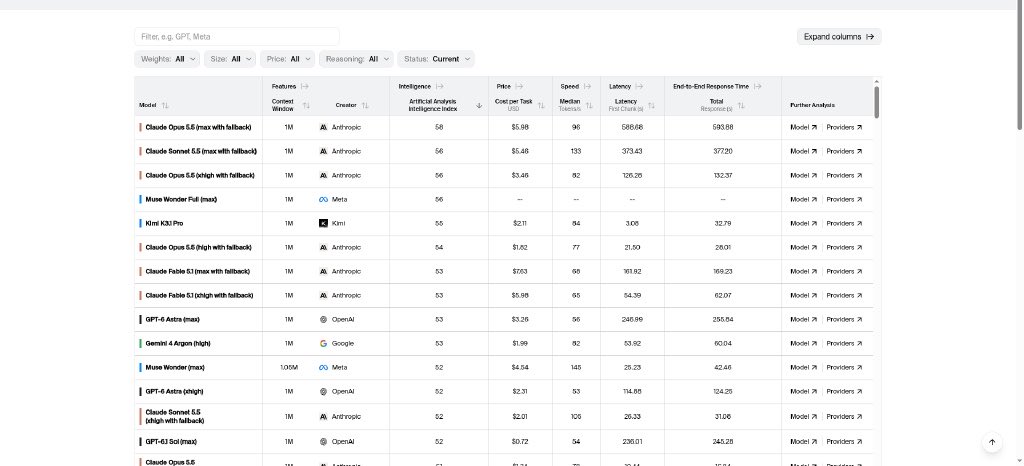The width and height of the screenshot is (1024, 466).
Task: Open the Size filter dropdown
Action: click(230, 59)
